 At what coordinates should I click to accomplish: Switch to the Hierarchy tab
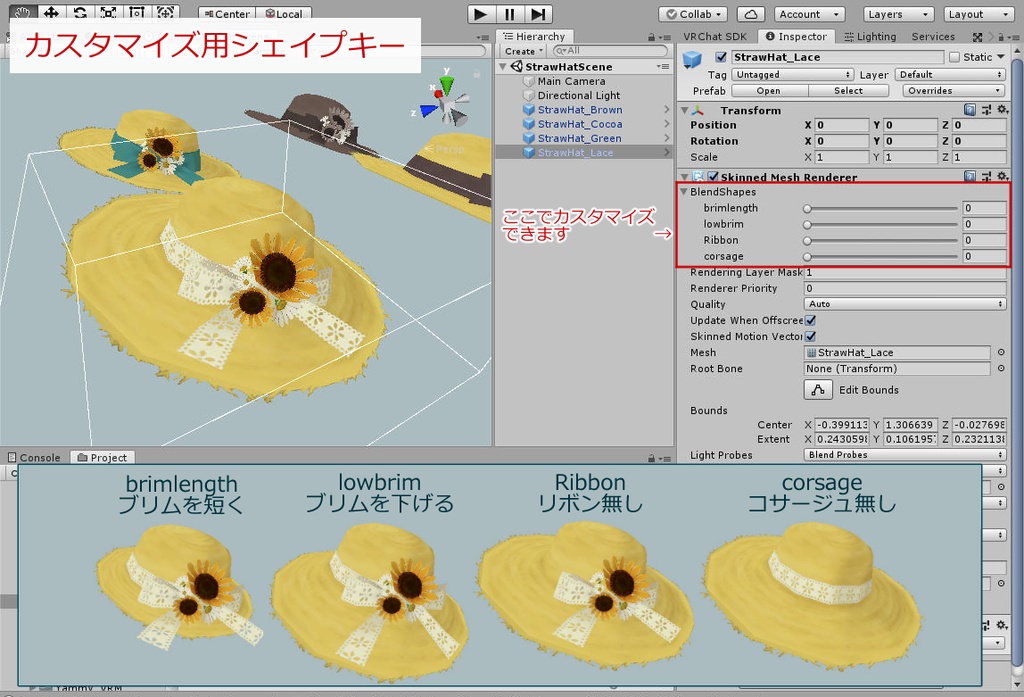(535, 37)
